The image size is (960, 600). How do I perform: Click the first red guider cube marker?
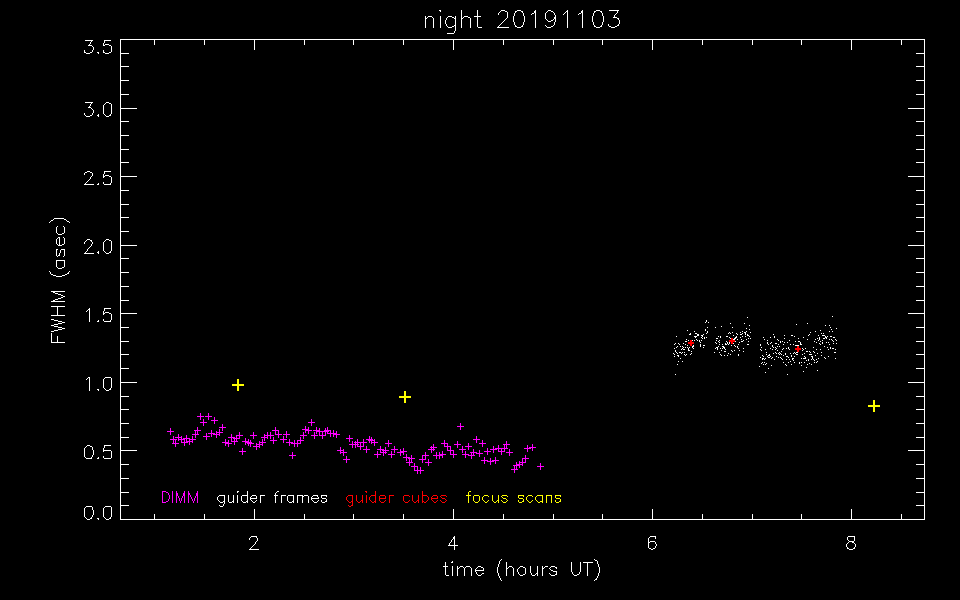pyautogui.click(x=691, y=343)
